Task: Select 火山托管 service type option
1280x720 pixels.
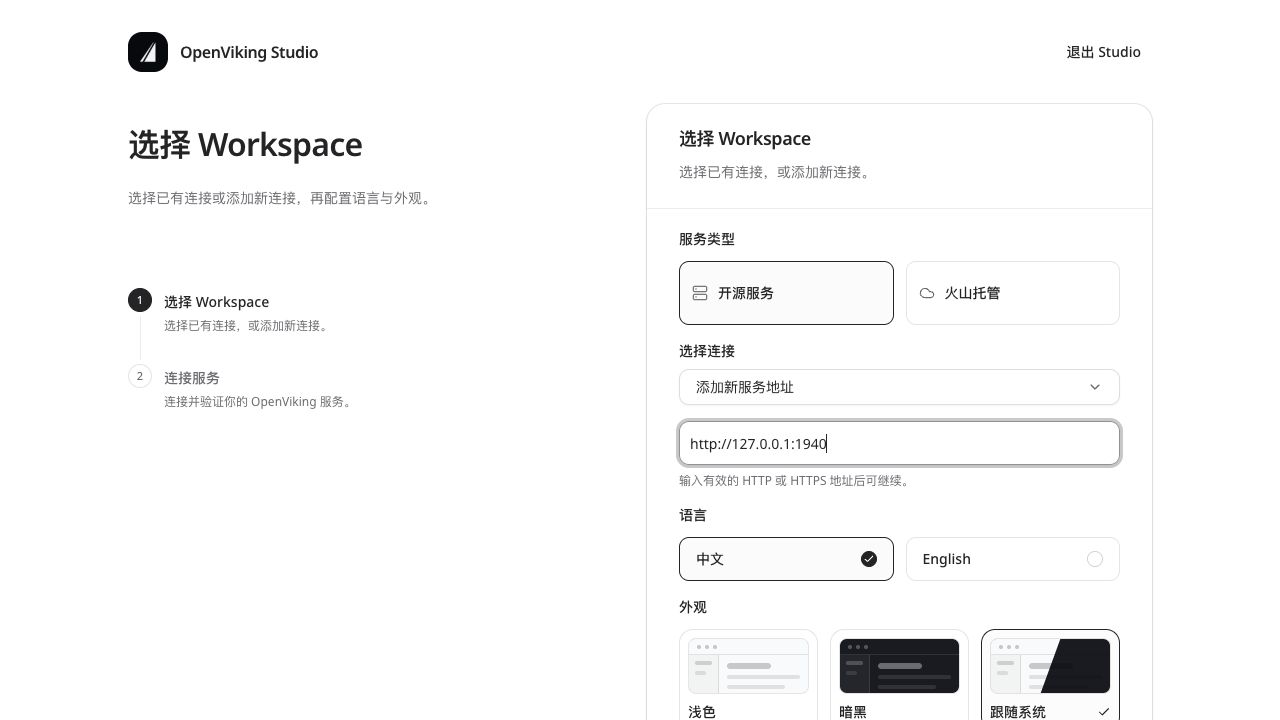Action: click(x=1013, y=293)
